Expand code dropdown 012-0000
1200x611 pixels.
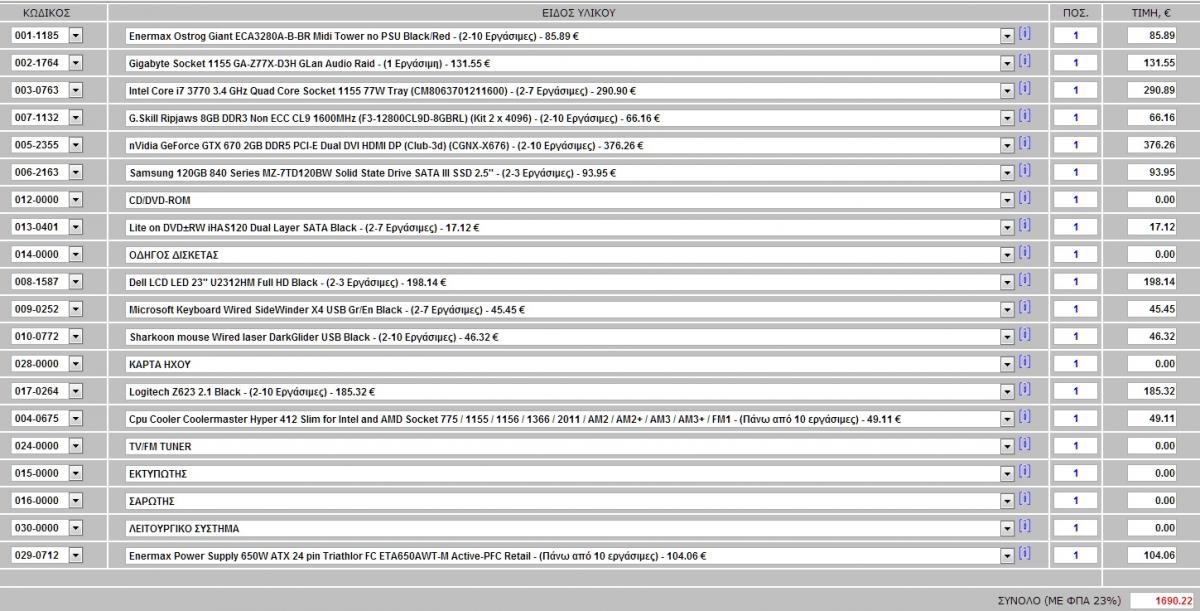[x=76, y=200]
